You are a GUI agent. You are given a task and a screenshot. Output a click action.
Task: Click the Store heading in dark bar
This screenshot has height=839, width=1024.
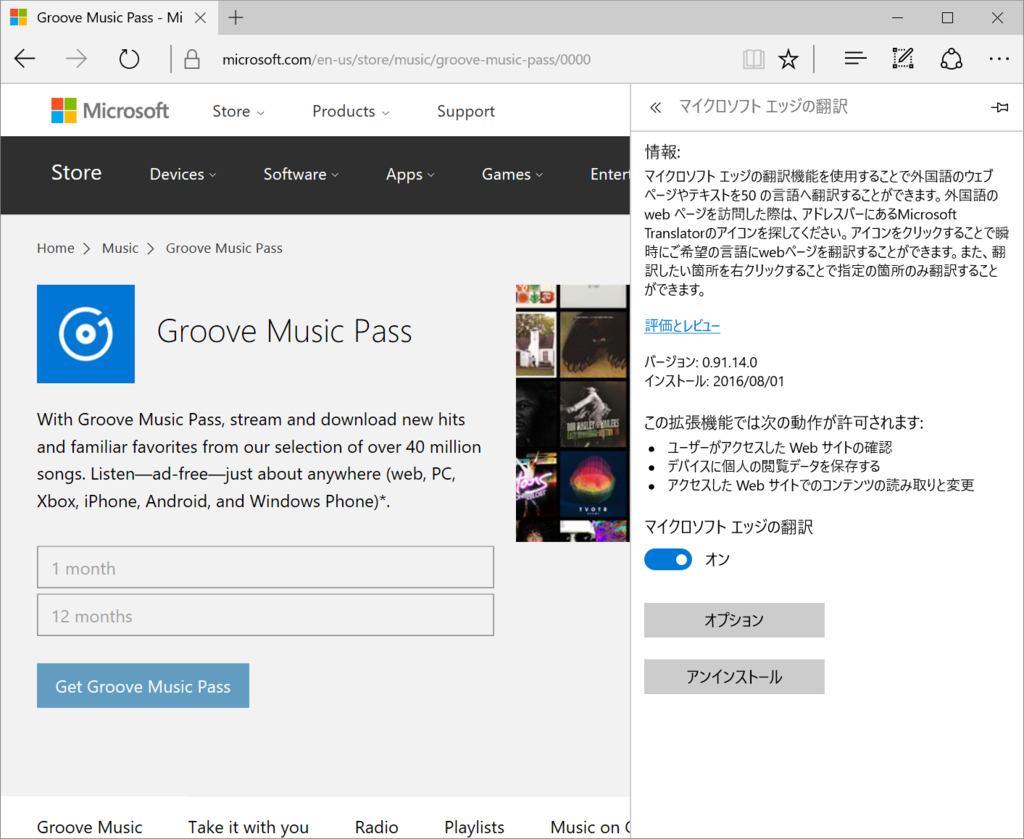click(76, 172)
